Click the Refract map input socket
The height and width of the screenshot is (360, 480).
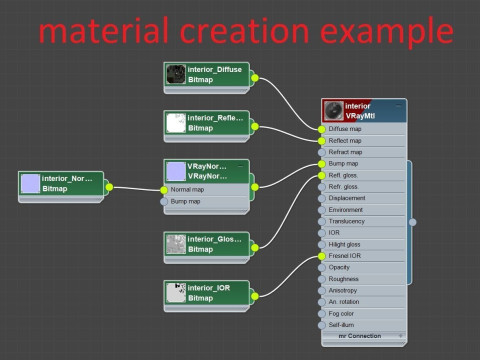click(322, 152)
